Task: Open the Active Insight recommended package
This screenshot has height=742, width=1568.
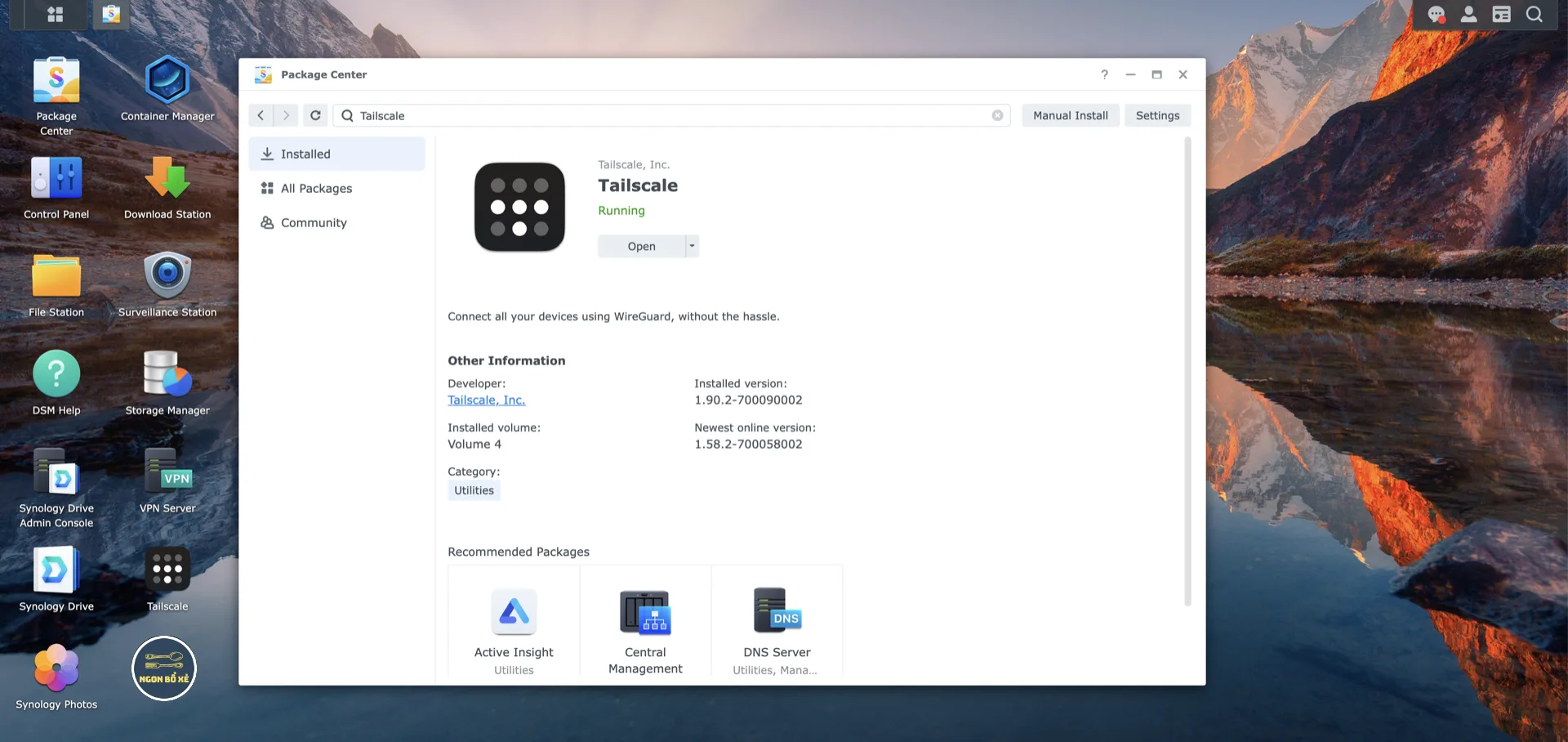Action: click(x=514, y=625)
